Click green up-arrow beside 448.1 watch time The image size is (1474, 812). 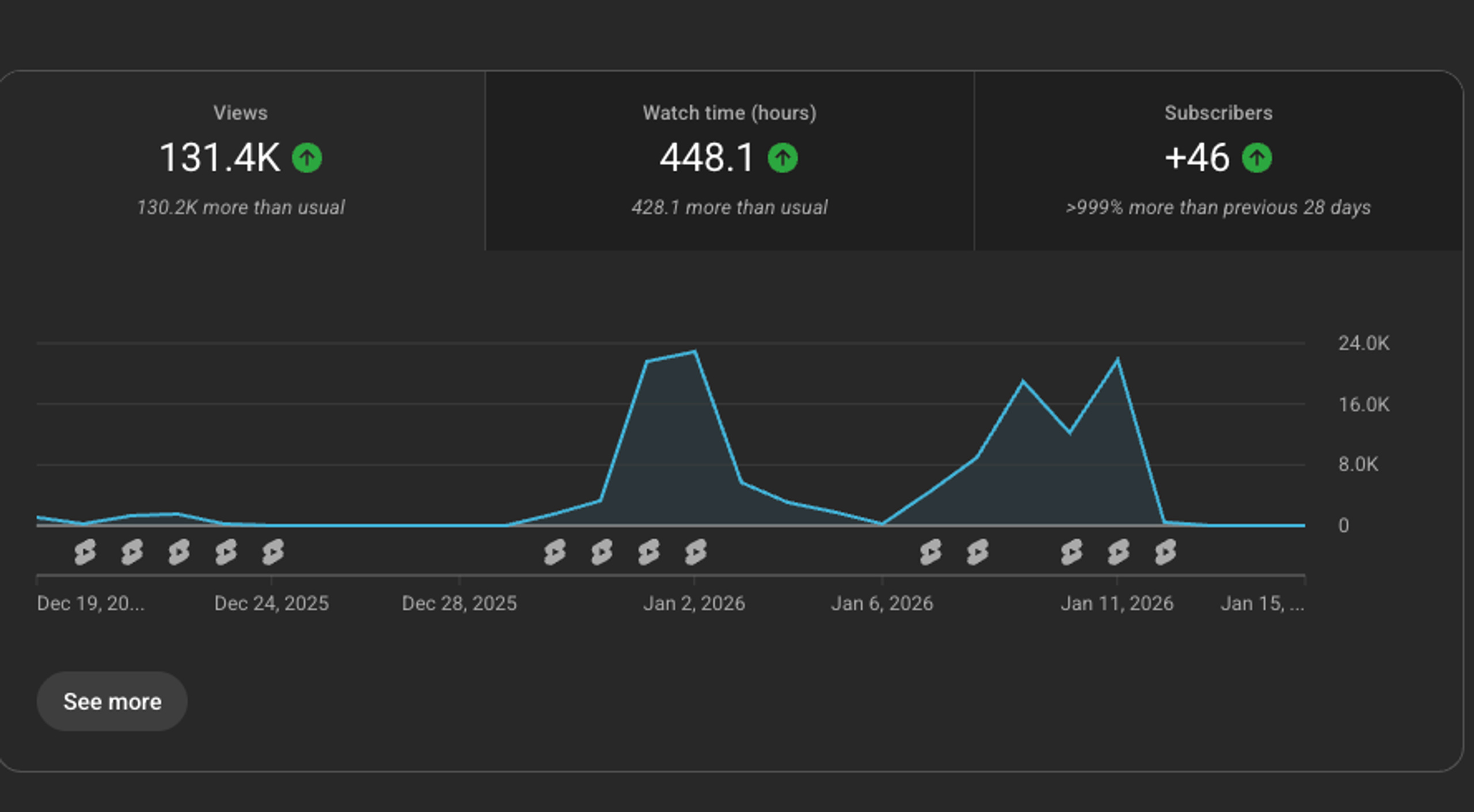pyautogui.click(x=782, y=158)
